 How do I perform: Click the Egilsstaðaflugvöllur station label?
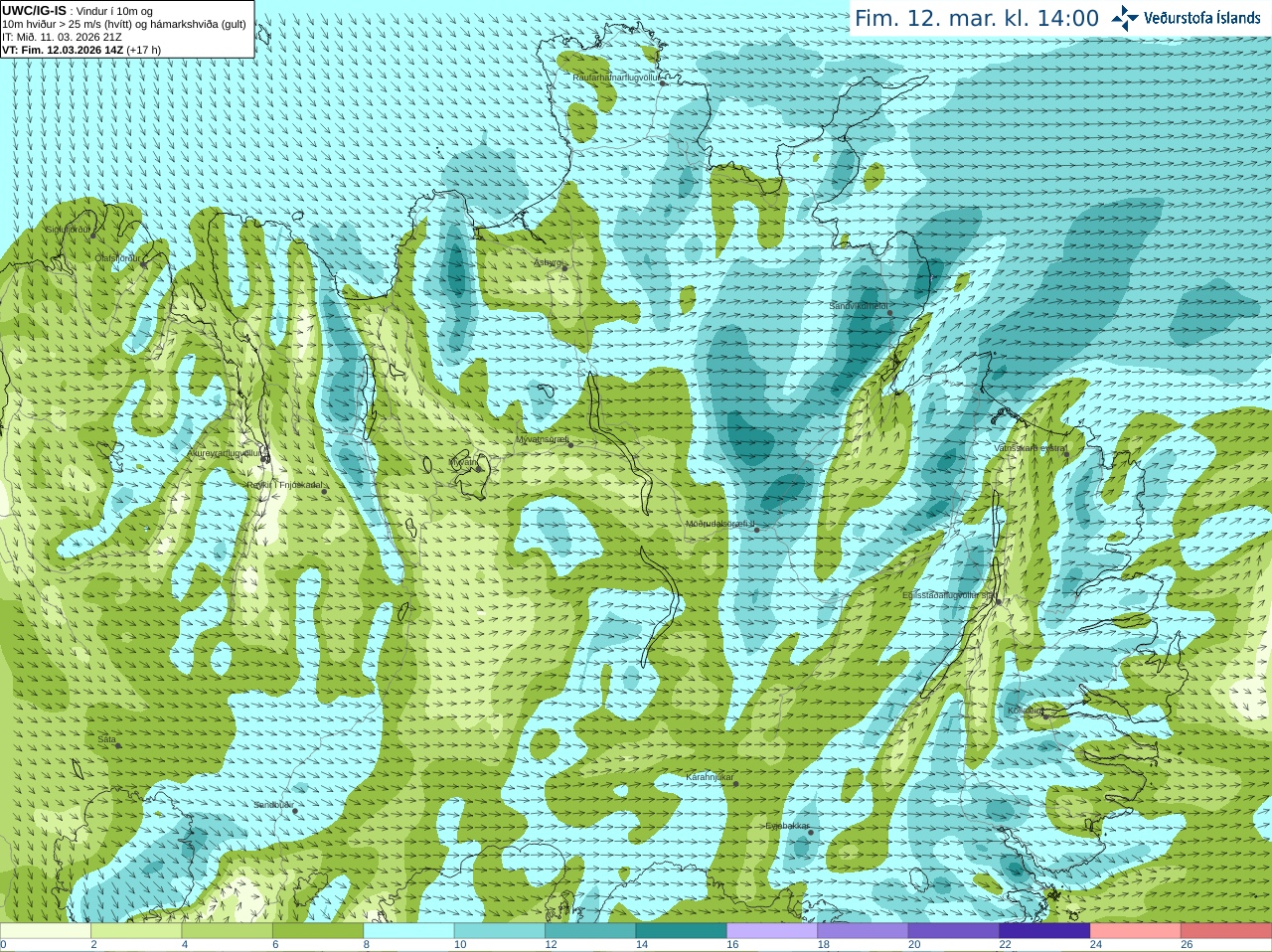click(949, 595)
